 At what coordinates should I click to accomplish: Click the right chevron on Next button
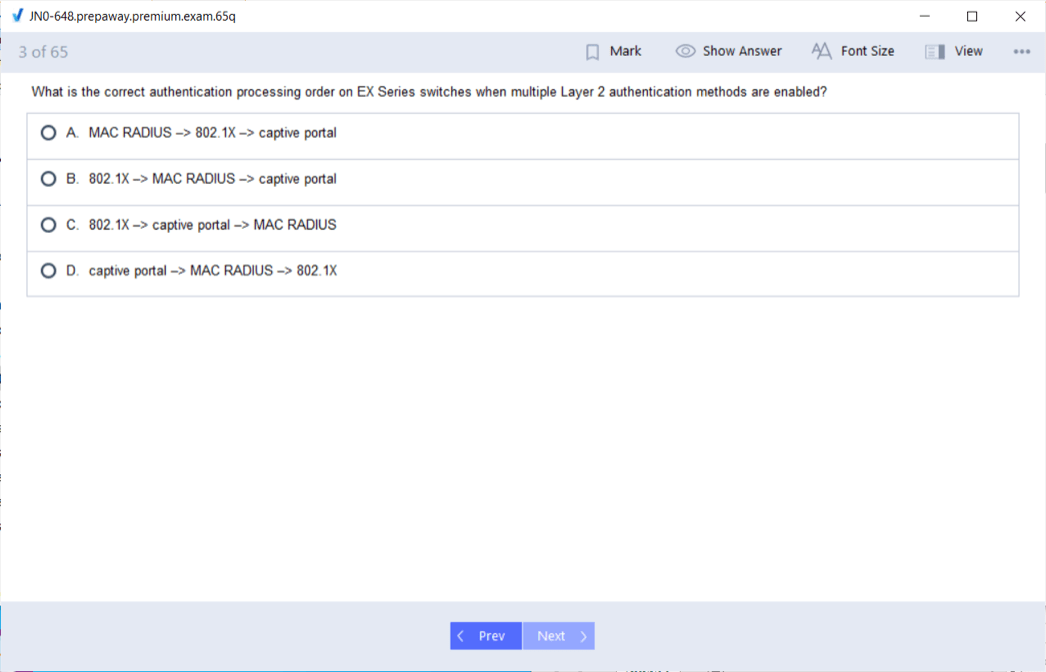[x=584, y=636]
